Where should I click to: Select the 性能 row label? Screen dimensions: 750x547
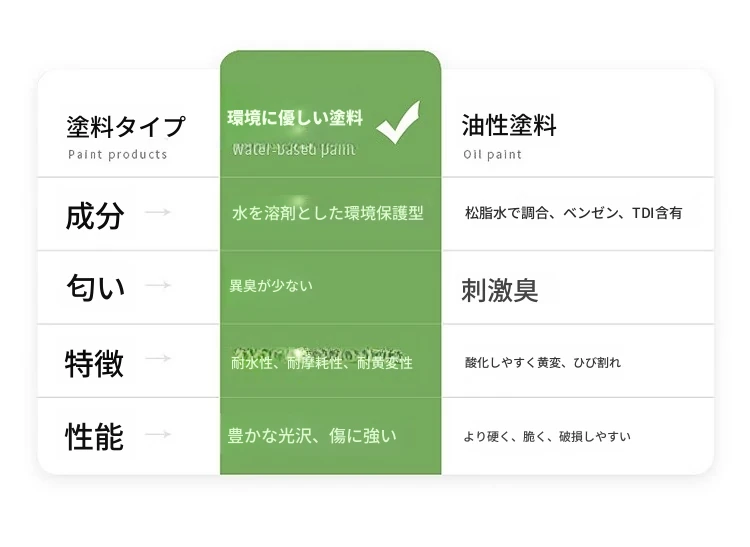(x=95, y=437)
